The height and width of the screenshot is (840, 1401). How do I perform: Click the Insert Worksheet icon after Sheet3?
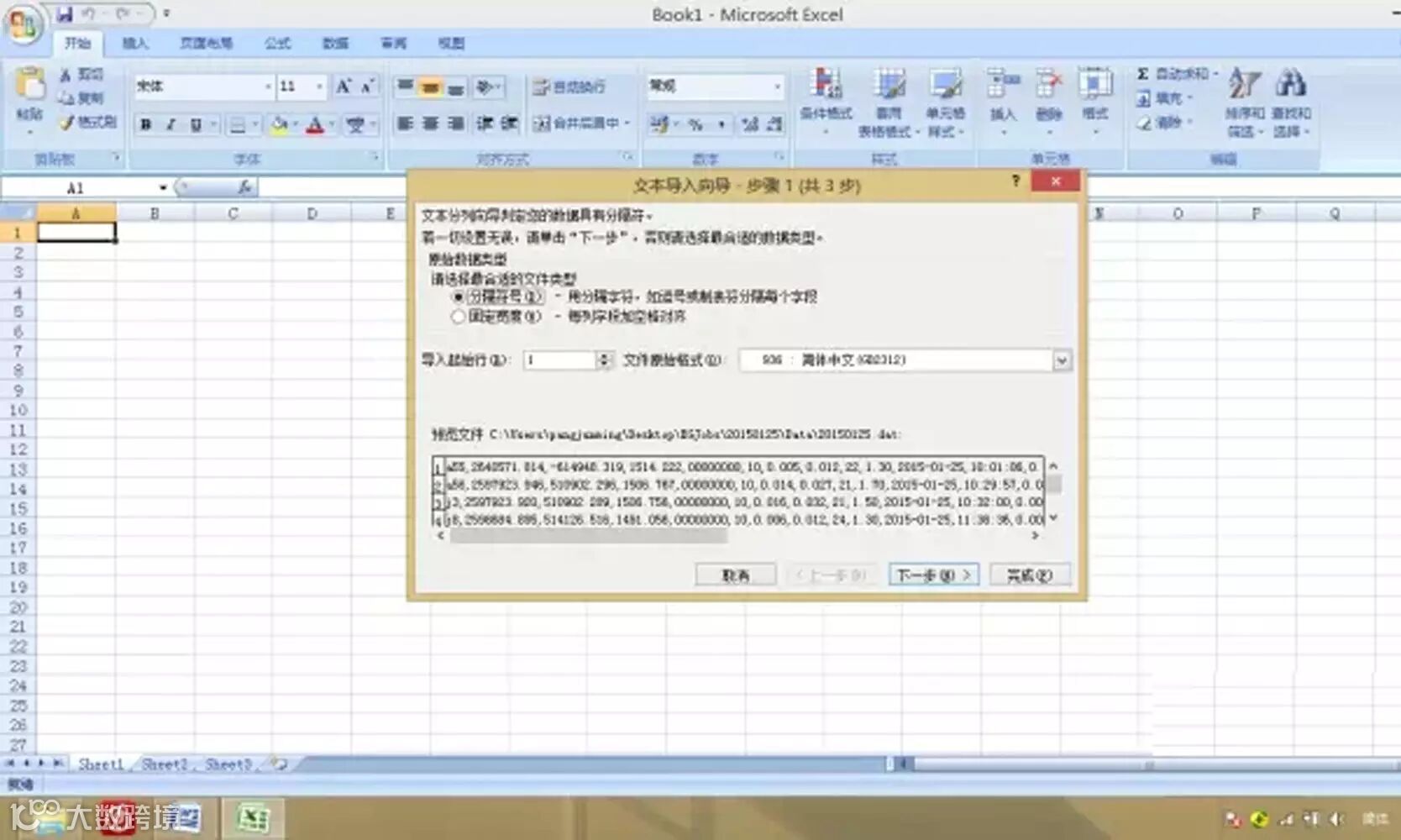click(x=280, y=764)
